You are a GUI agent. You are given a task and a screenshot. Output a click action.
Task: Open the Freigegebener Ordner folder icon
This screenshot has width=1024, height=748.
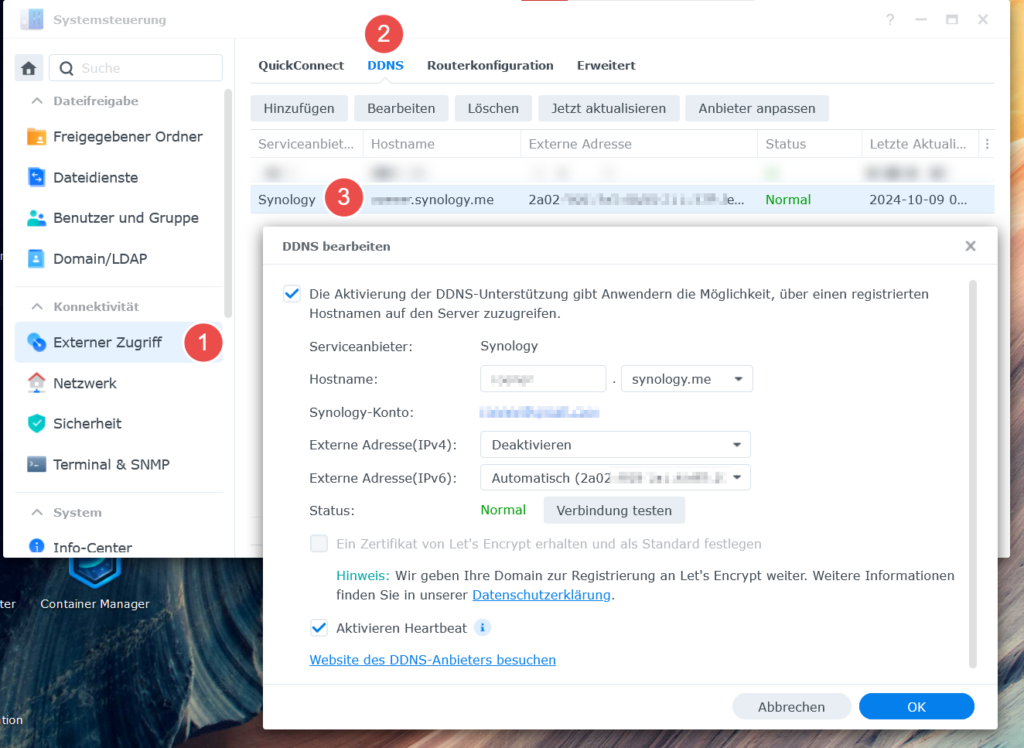point(37,137)
